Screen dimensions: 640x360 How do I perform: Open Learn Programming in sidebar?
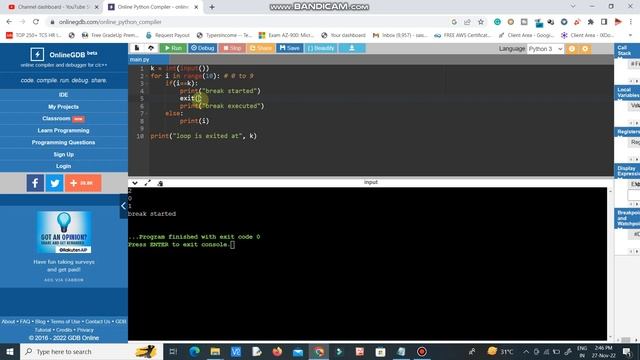[63, 130]
